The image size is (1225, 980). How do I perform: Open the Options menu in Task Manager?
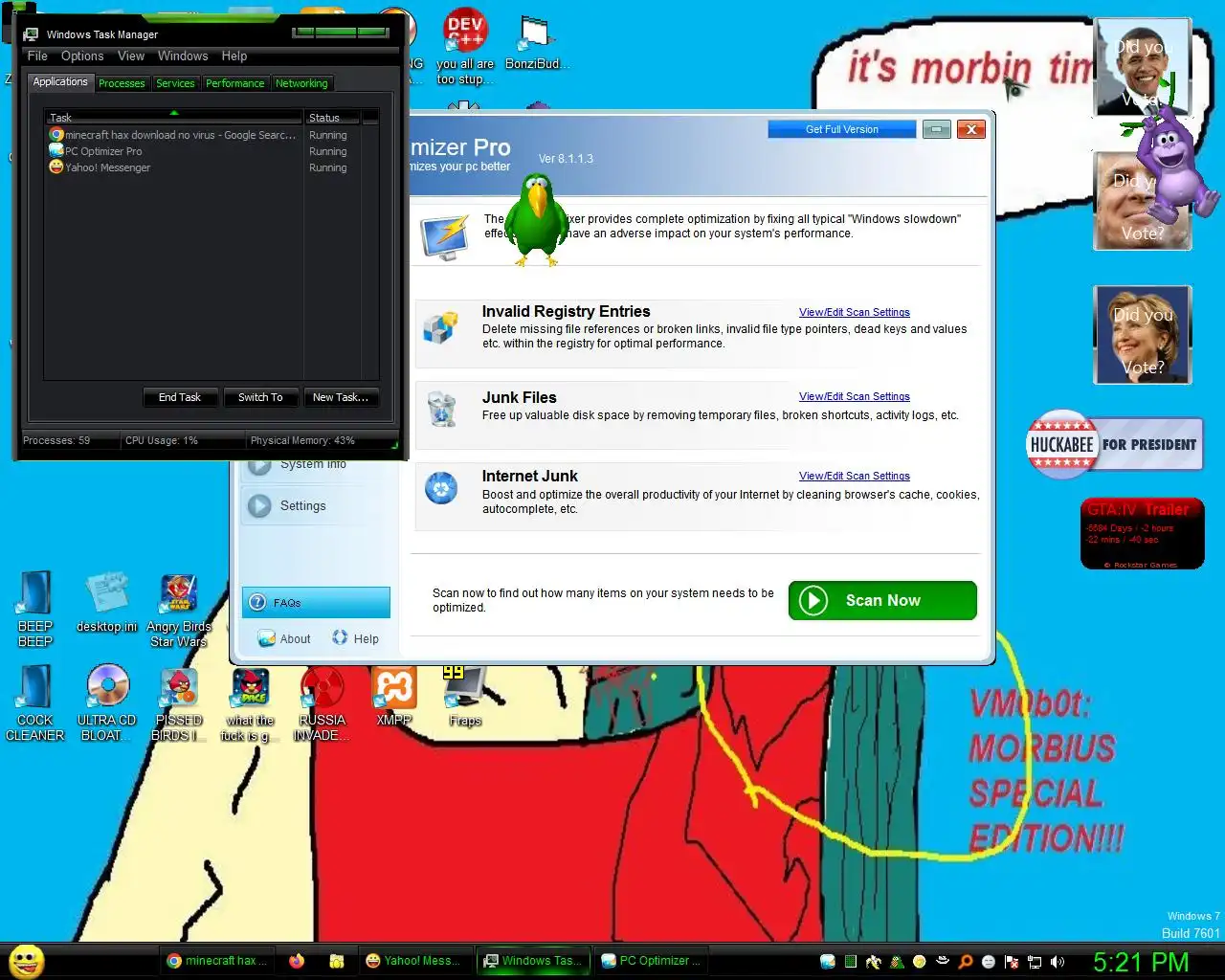pos(82,56)
